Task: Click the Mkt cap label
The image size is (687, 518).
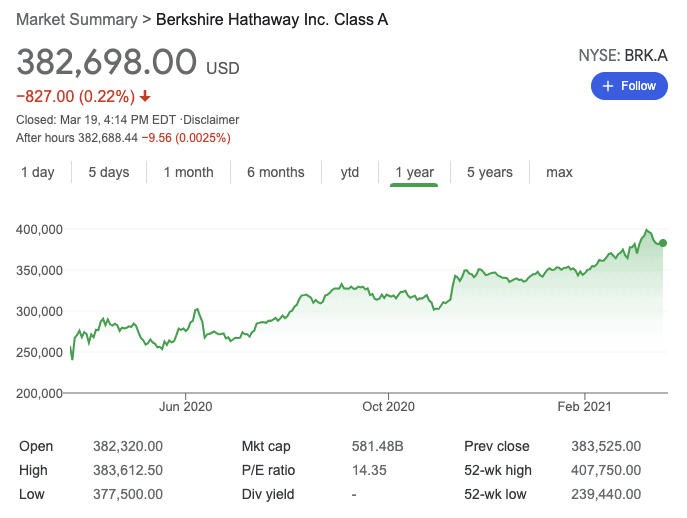Action: (266, 447)
